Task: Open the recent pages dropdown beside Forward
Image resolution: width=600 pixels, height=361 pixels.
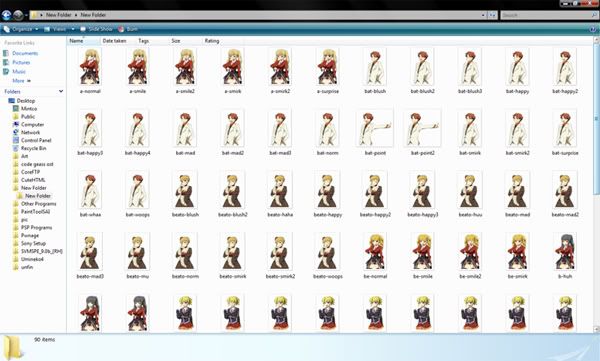Action: click(x=26, y=15)
